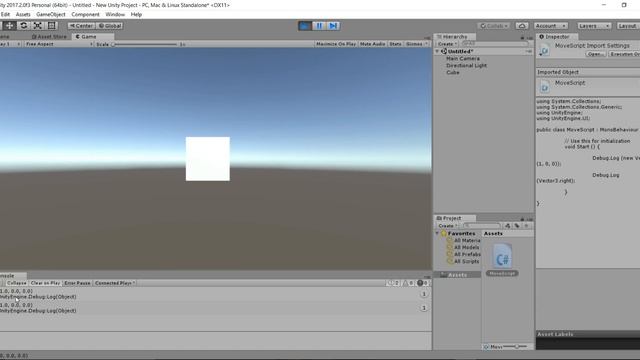Toggle Clear on Play in Console
Screen dimensions: 640x360
pos(45,283)
